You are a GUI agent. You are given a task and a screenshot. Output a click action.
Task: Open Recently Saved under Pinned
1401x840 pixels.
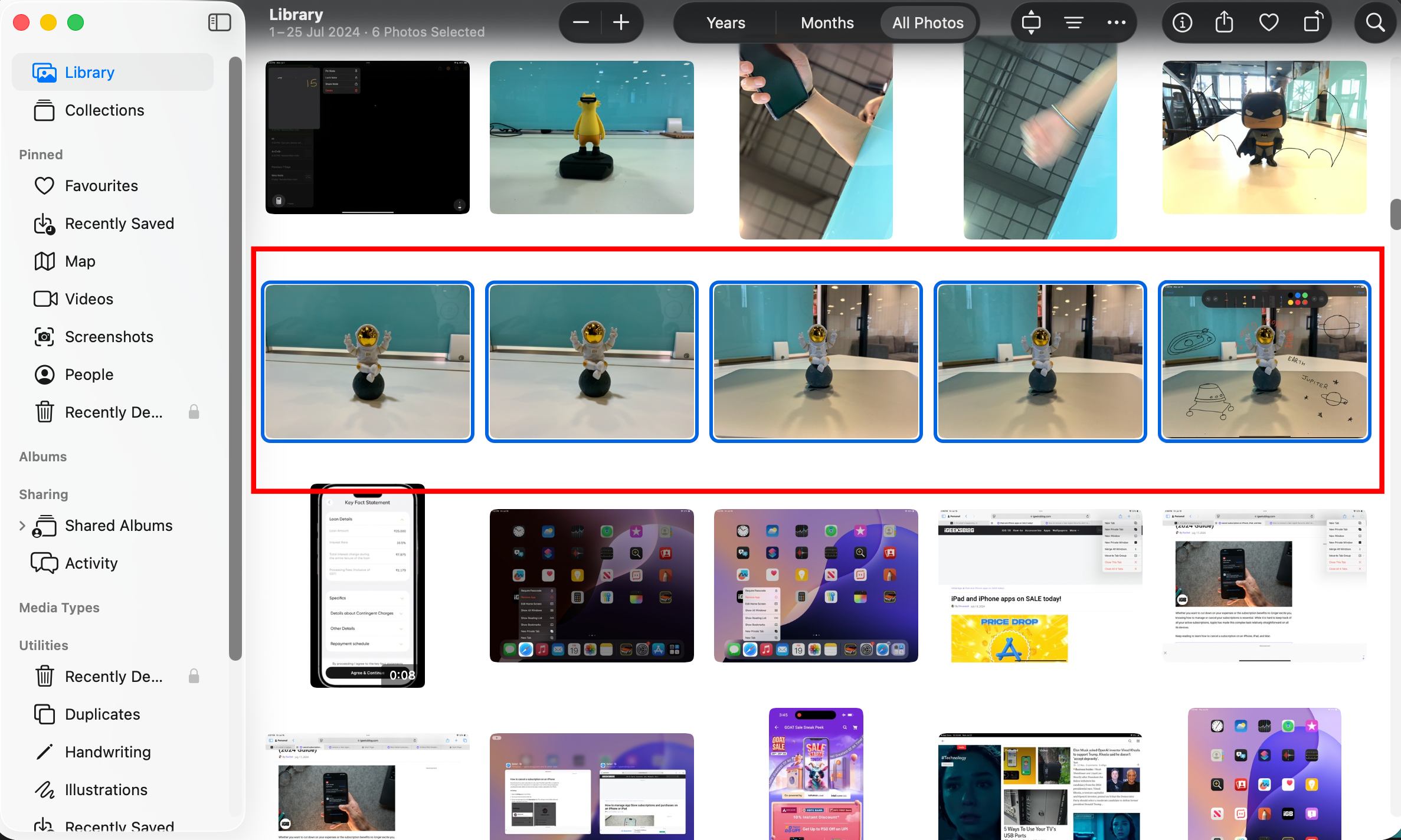pos(113,224)
